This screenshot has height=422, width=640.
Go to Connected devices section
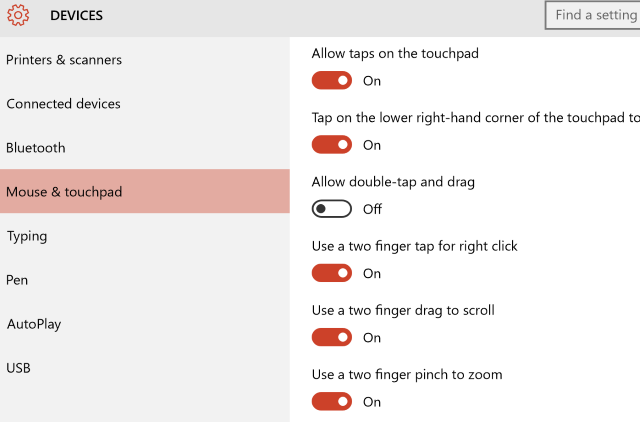[x=63, y=104]
